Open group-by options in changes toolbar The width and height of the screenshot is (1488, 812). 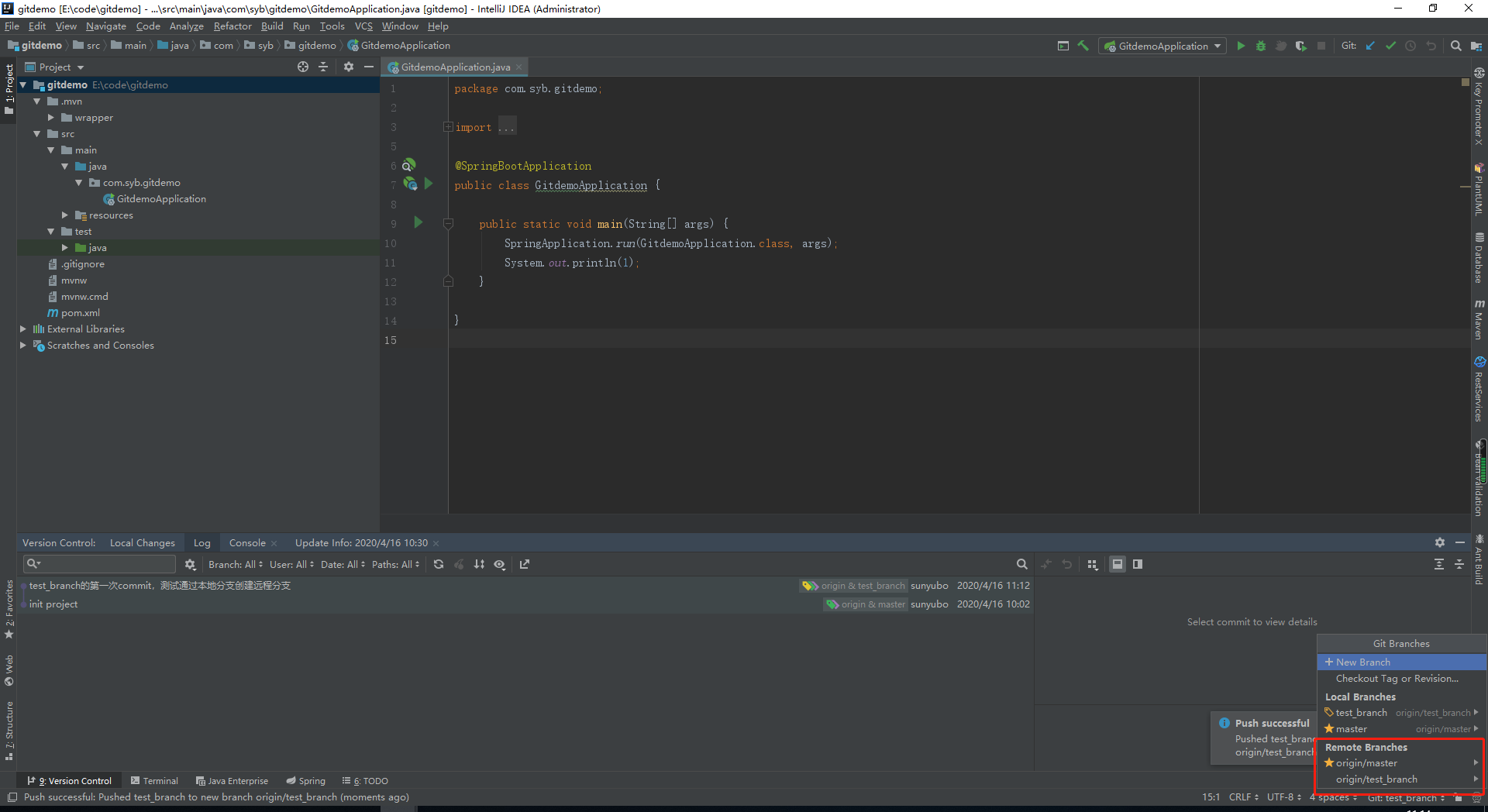(1093, 564)
